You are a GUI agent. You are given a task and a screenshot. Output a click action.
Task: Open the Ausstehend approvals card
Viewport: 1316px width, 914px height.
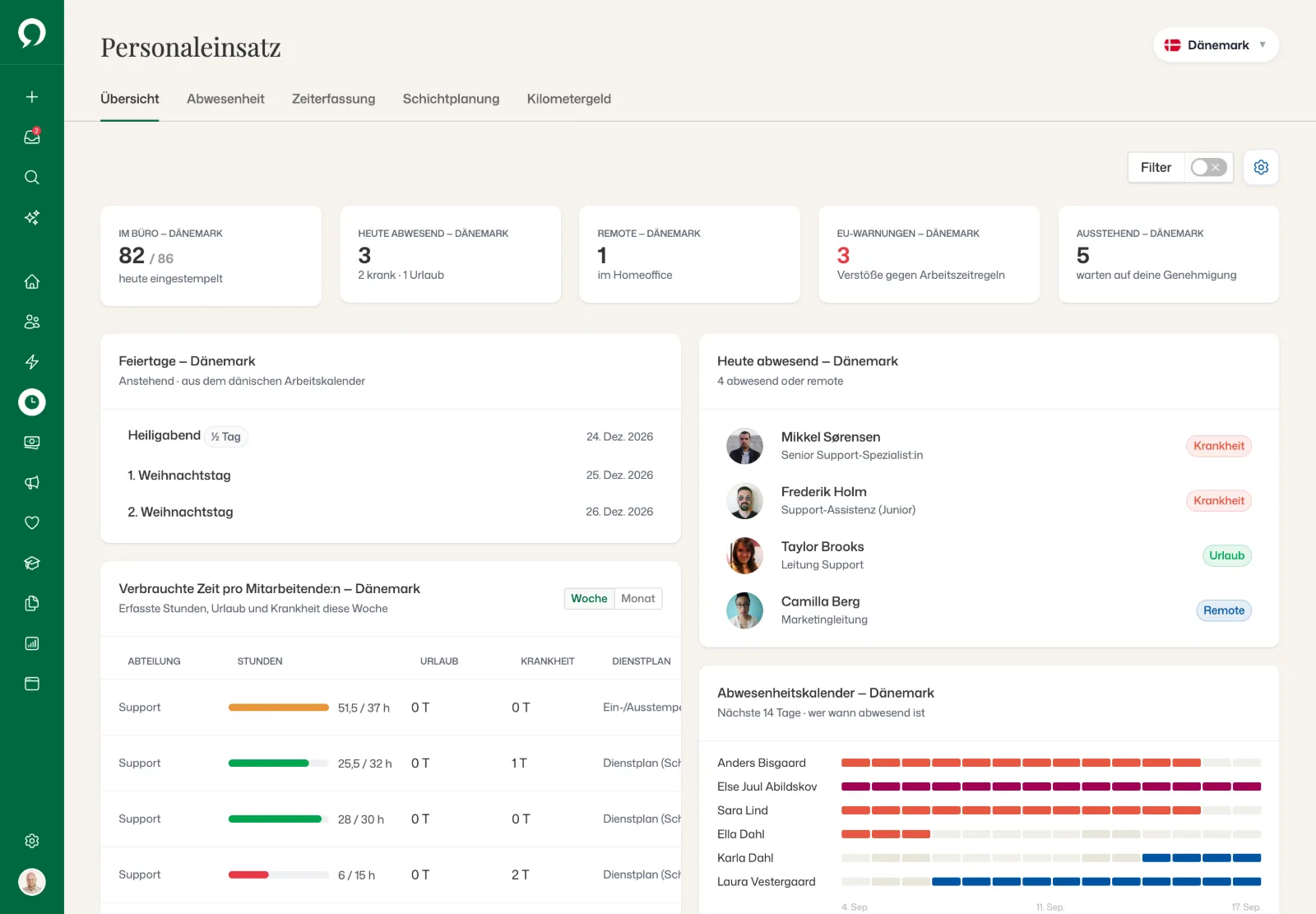tap(1168, 254)
